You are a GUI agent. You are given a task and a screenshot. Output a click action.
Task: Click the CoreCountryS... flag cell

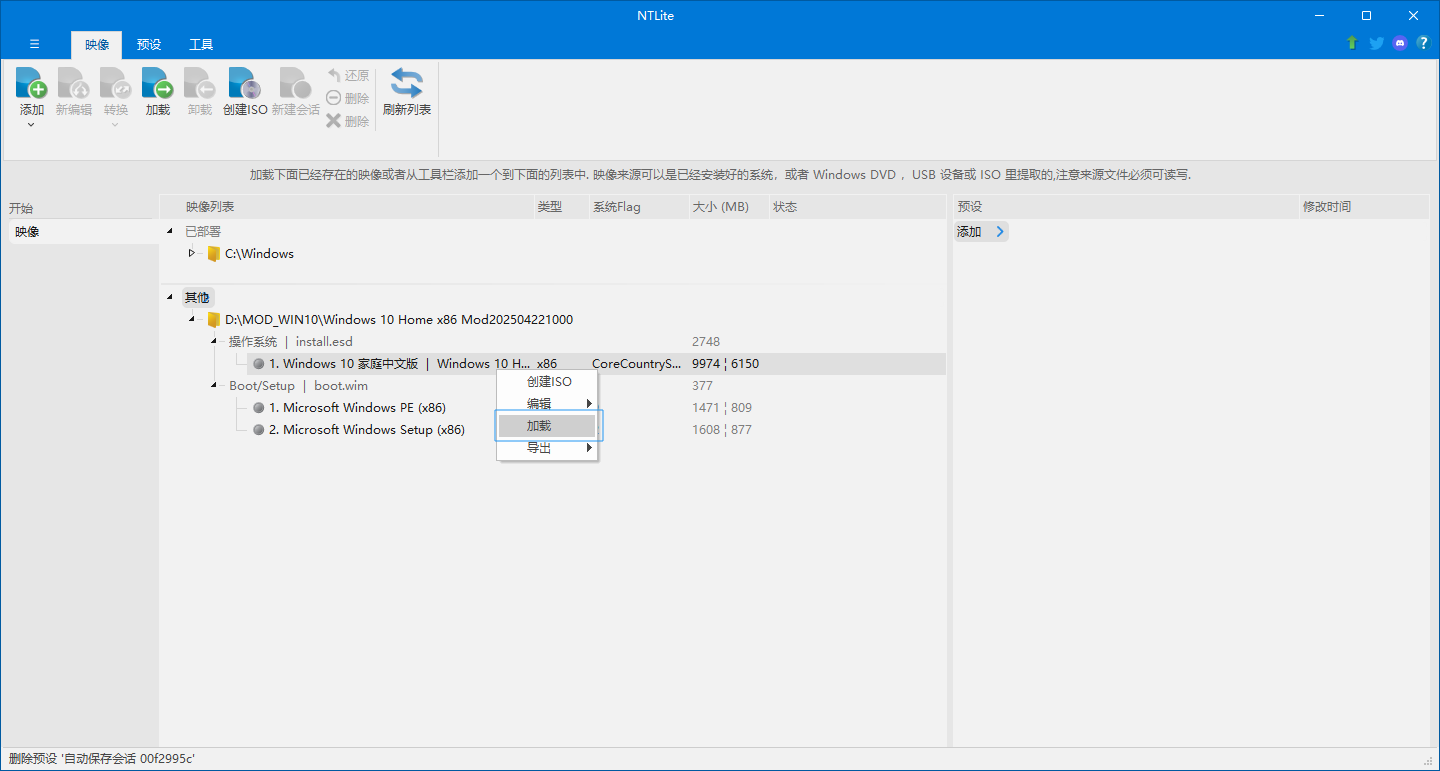pos(637,364)
